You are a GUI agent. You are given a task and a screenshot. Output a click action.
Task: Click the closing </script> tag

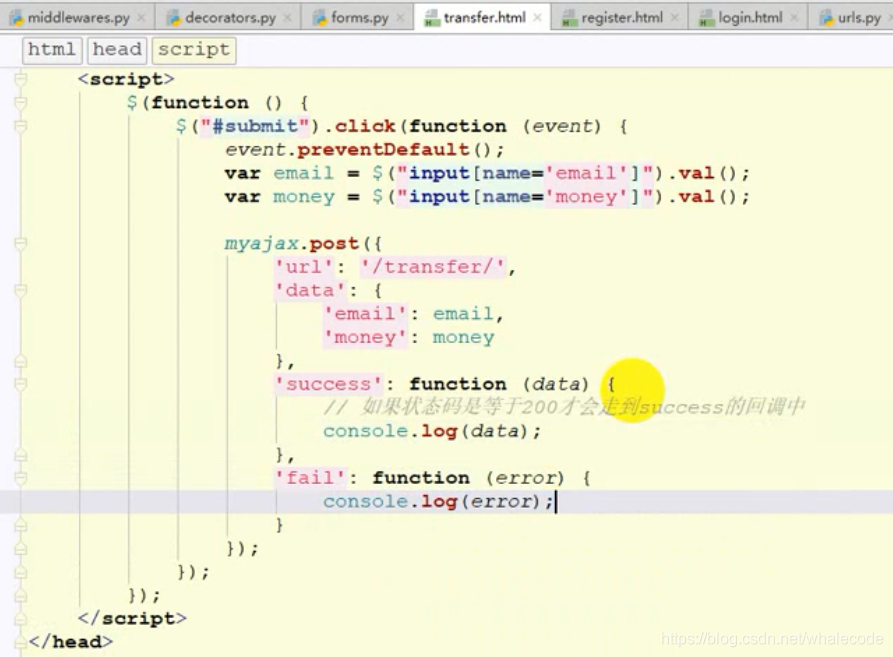pos(132,618)
